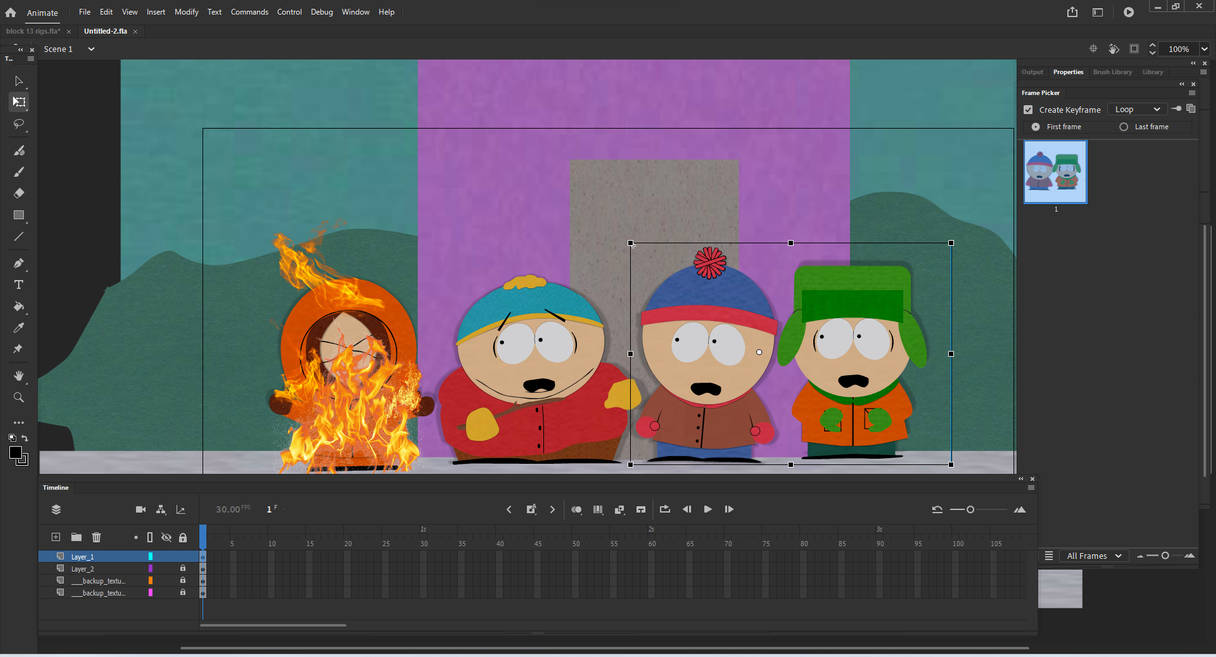This screenshot has height=657, width=1216.
Task: Step forward one frame
Action: point(729,509)
